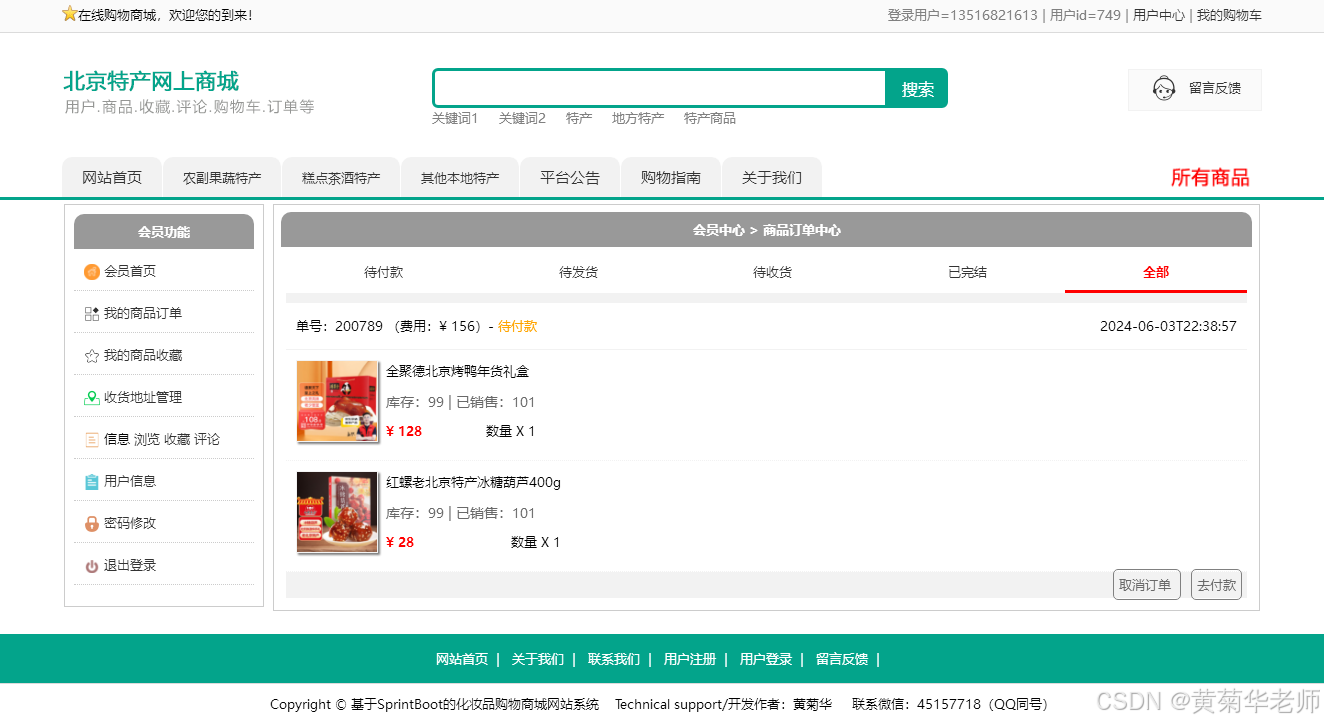Open 收货地址管理 in the sidebar

coord(143,398)
